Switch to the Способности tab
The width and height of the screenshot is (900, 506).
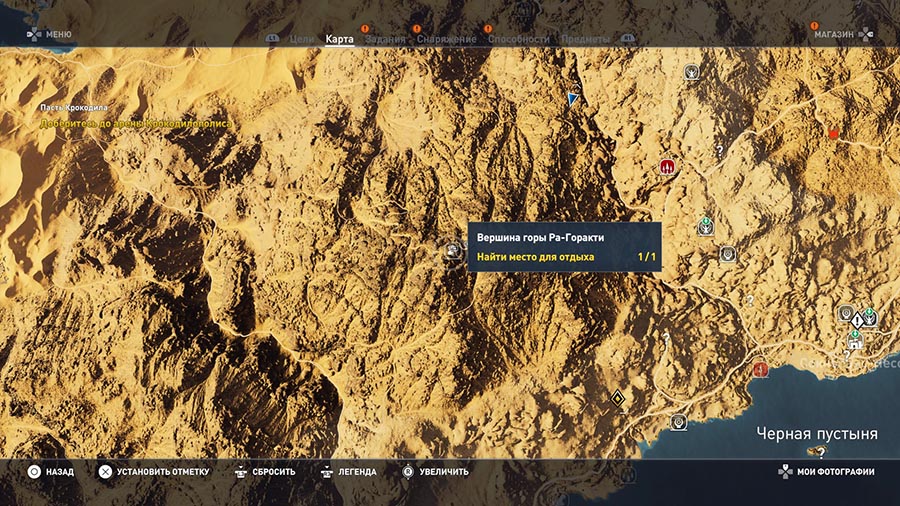click(x=519, y=39)
